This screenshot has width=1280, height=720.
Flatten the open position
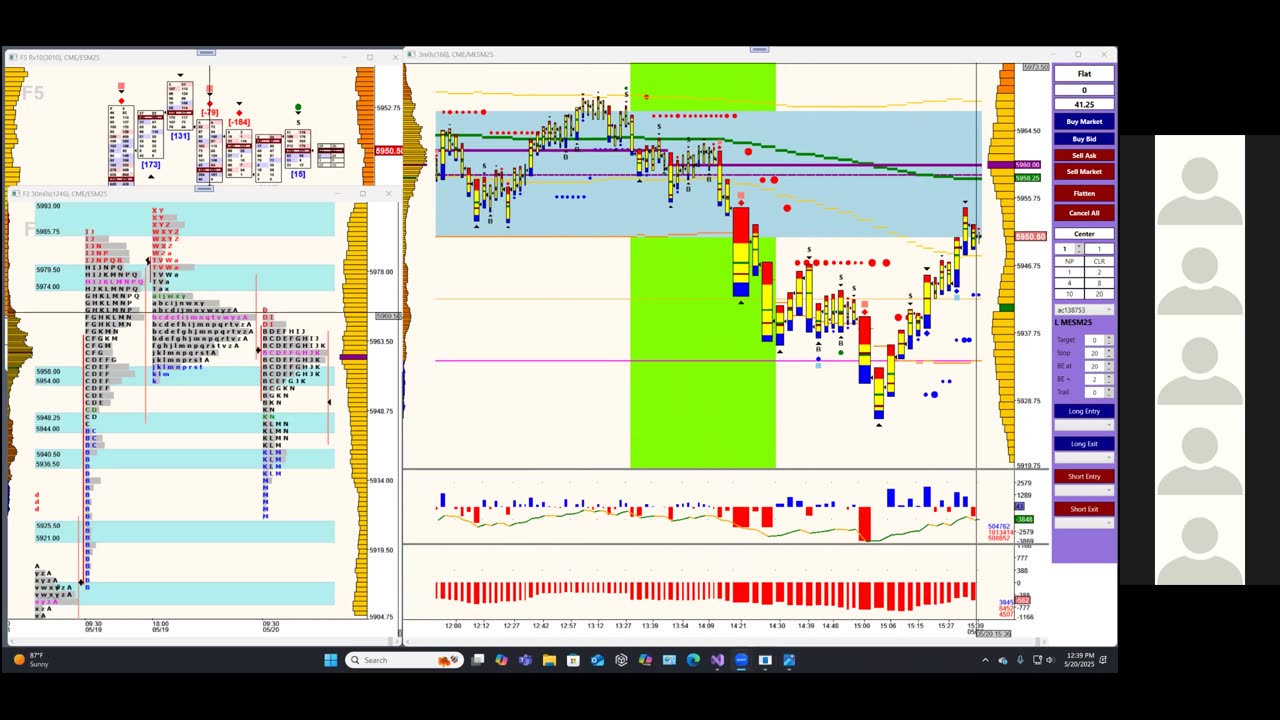pos(1084,193)
